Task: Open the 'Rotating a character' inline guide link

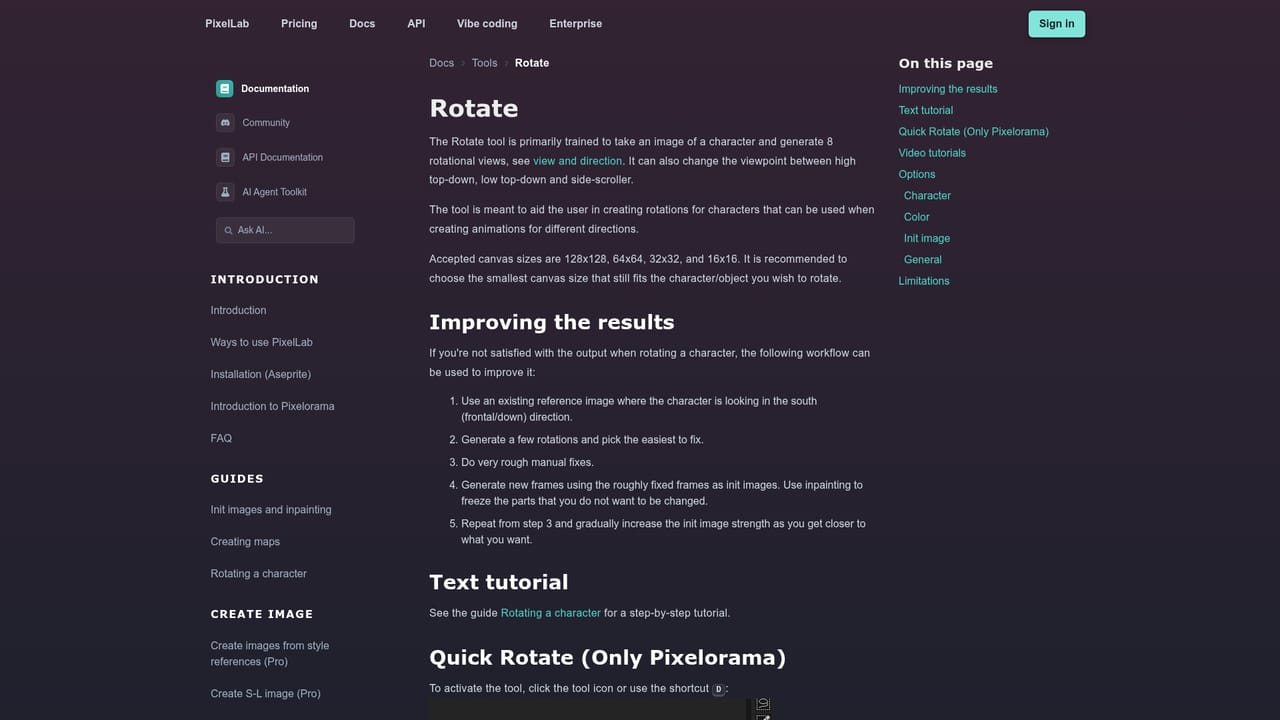Action: click(551, 613)
